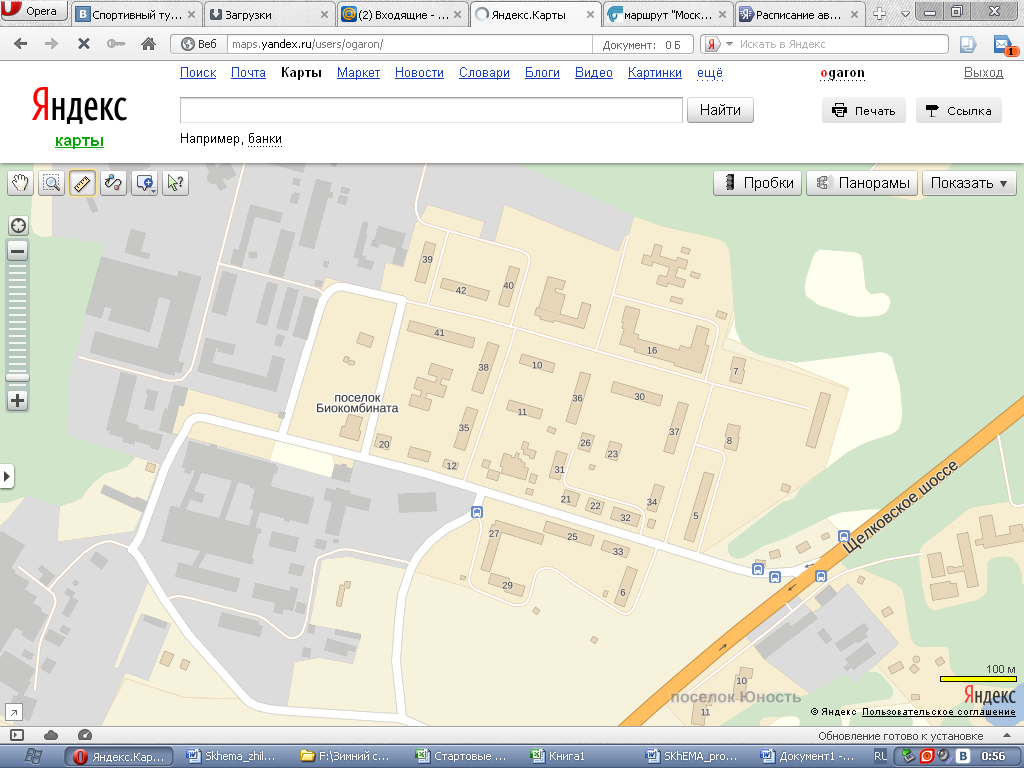Screen dimensions: 1024x768
Task: Expand status bar options arrow
Action: pos(1007,736)
